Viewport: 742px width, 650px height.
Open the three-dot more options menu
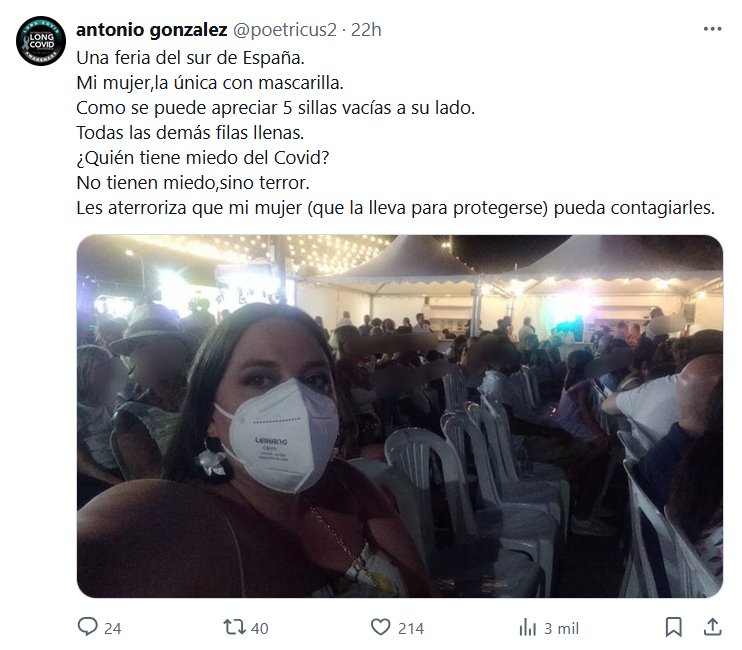pos(712,29)
